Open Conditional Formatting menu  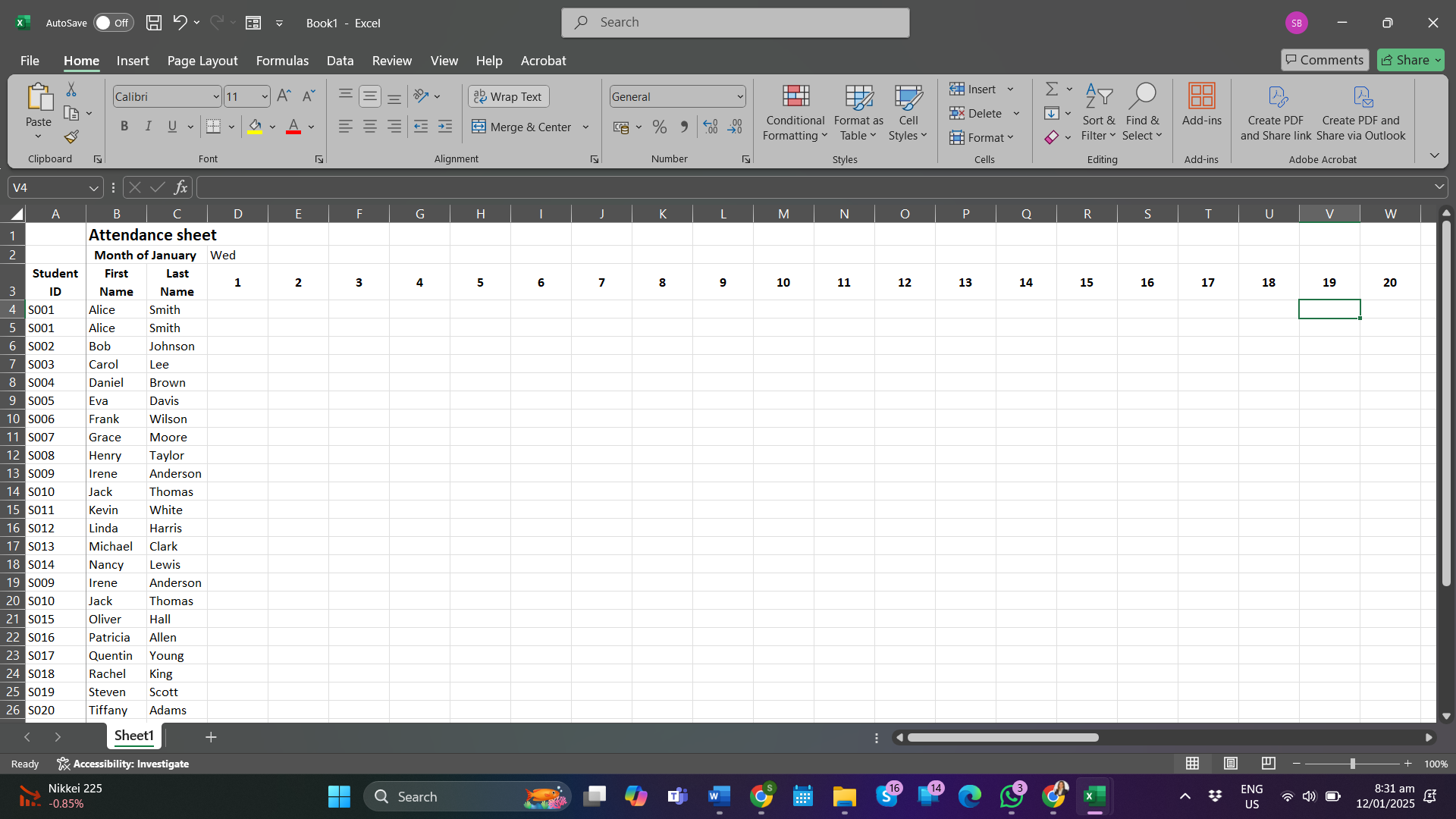(795, 112)
